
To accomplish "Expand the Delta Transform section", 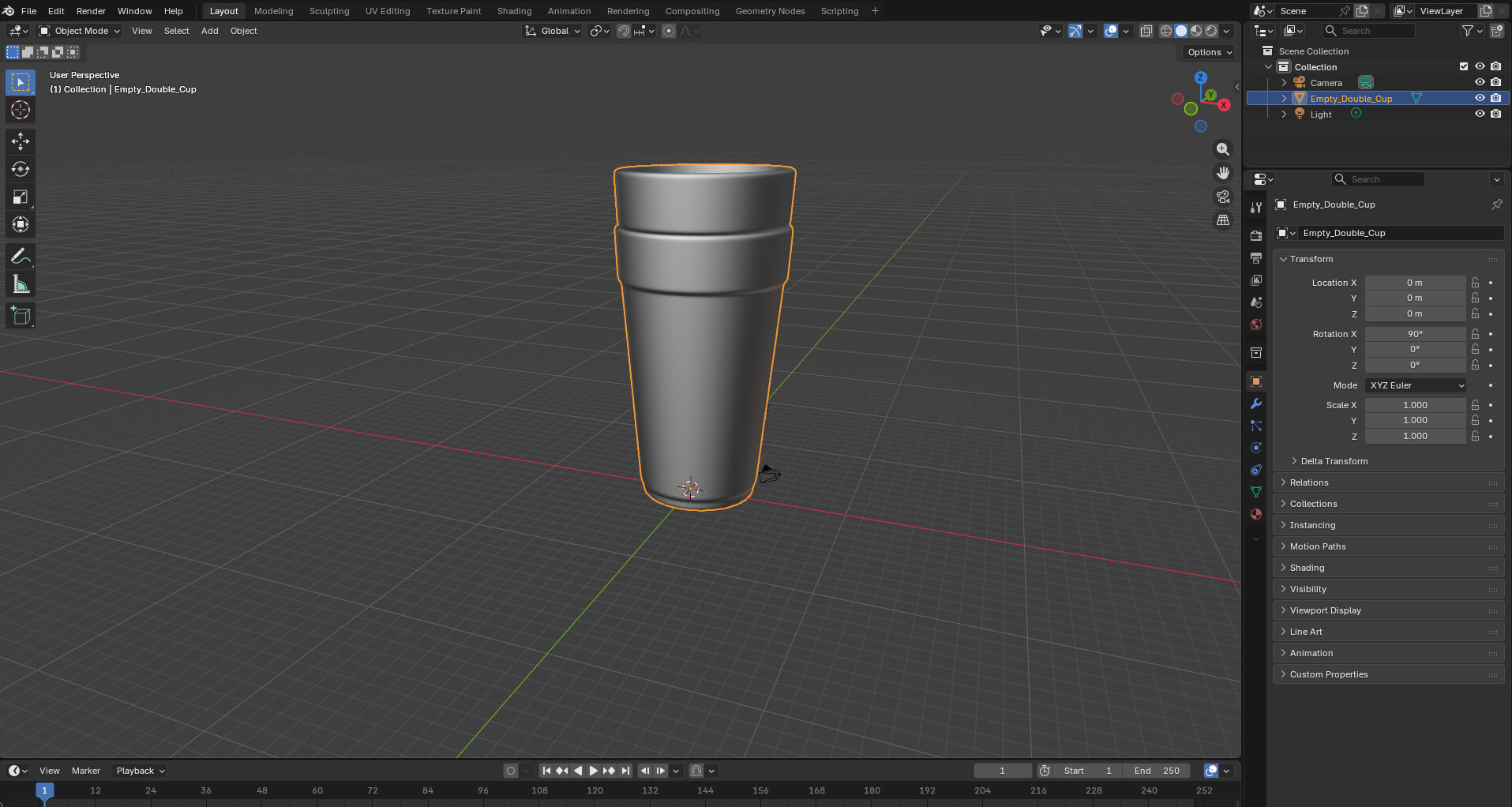I will click(1334, 461).
